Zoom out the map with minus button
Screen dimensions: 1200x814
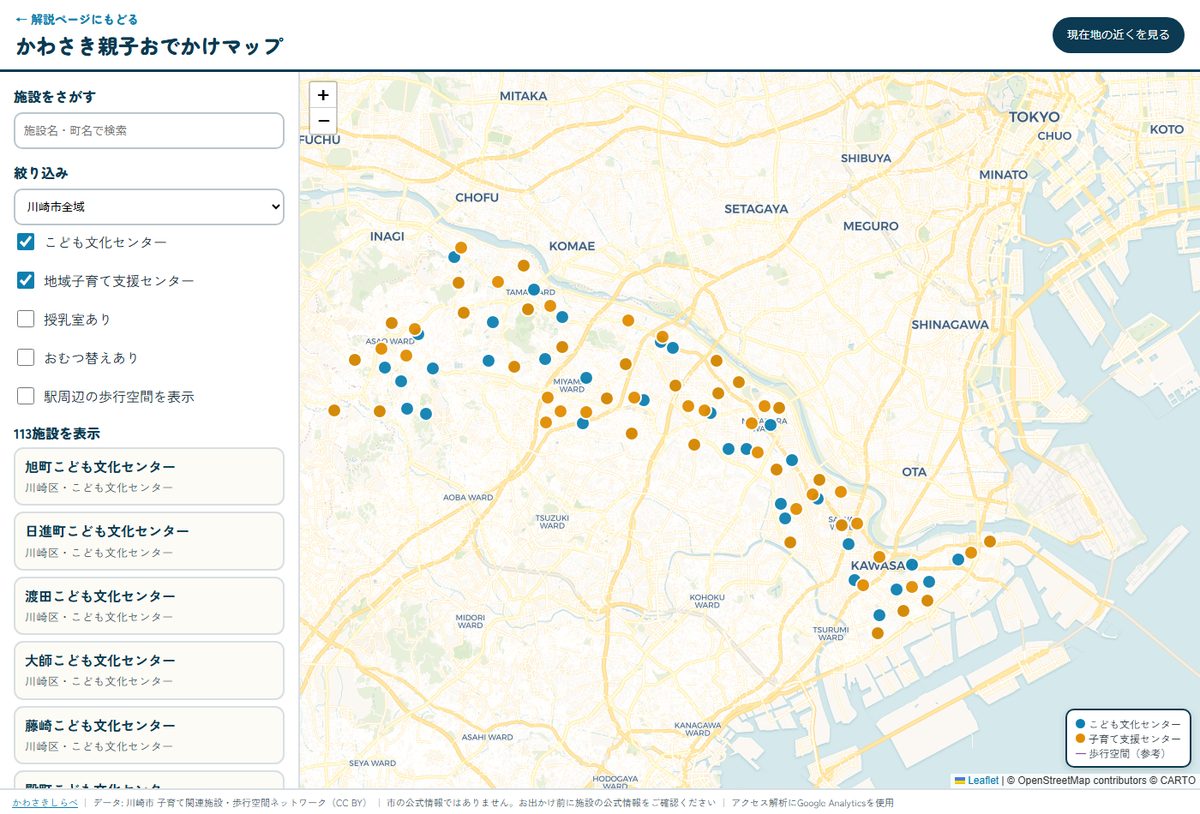coord(323,121)
